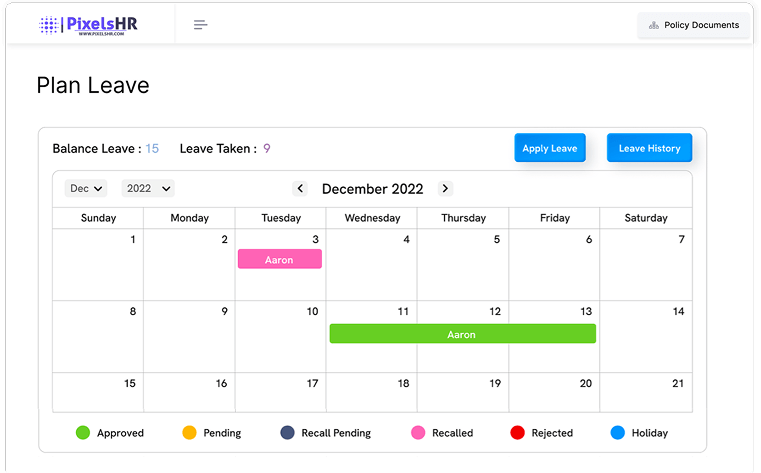
Task: Click the red Rejected legend dot
Action: (x=518, y=433)
